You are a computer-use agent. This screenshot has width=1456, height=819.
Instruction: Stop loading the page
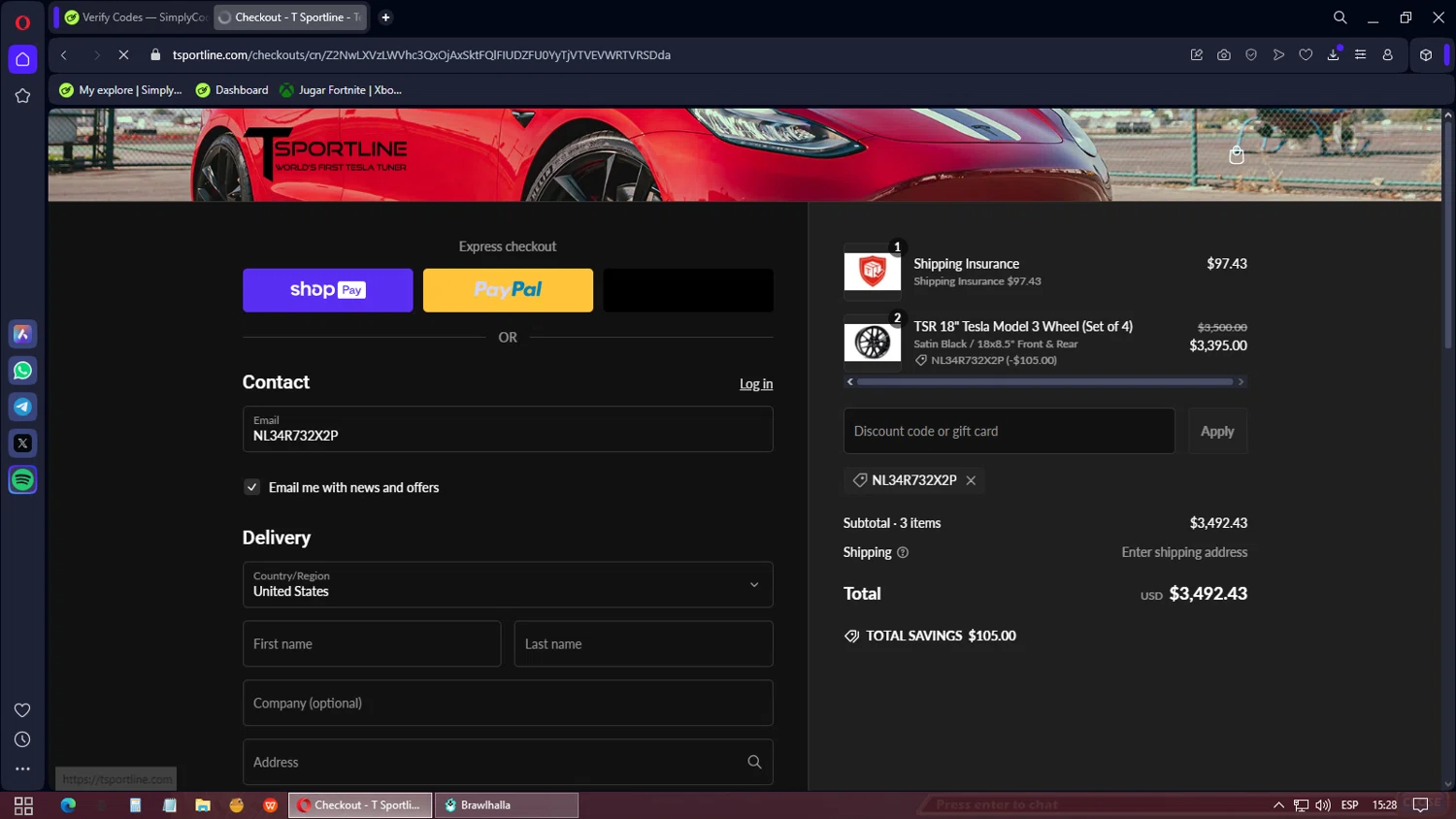[123, 55]
